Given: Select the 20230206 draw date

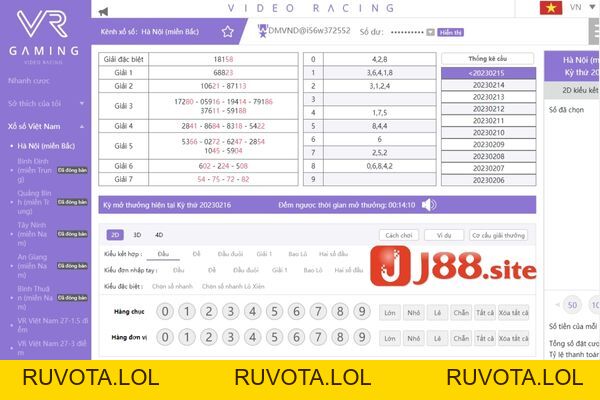Looking at the screenshot, I should click(488, 180).
